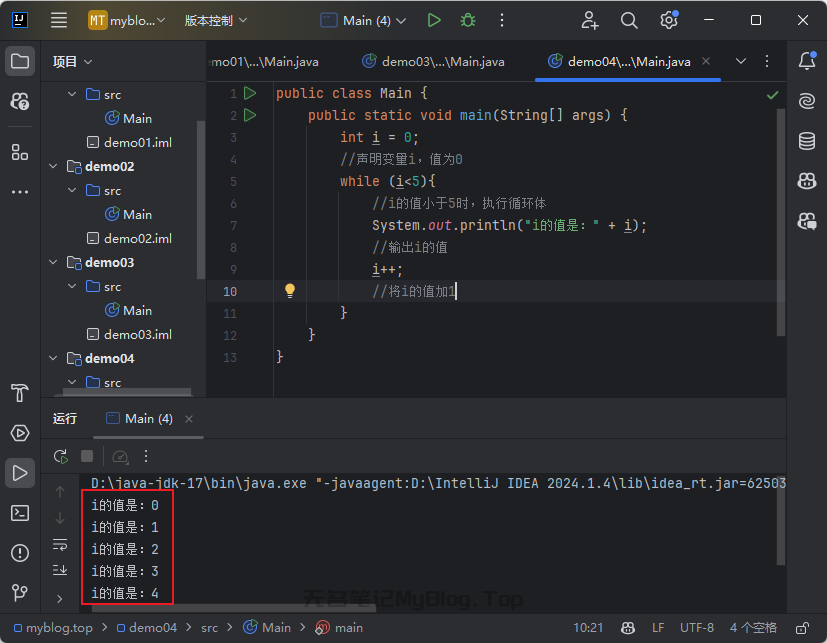Screen dimensions: 827x643
Task: Click the lightbulb intention icon on line 10
Action: coord(290,291)
